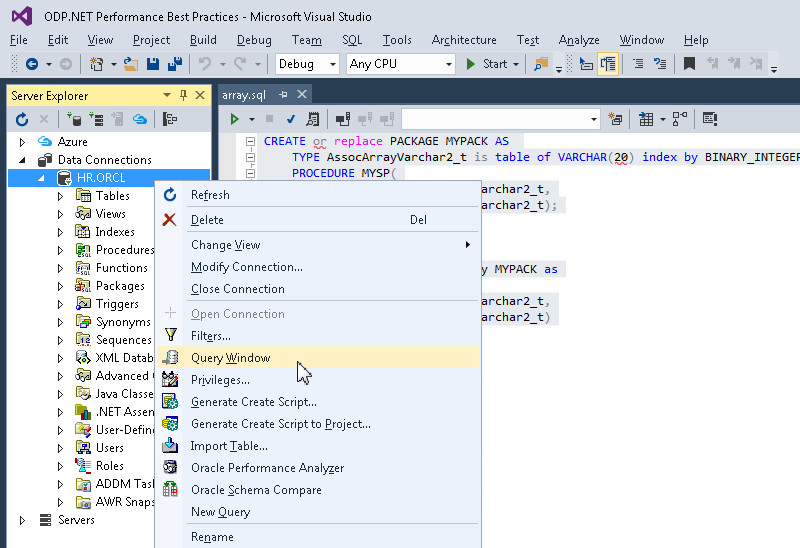The image size is (800, 548).
Task: Pin the array.sql tab
Action: pyautogui.click(x=283, y=94)
